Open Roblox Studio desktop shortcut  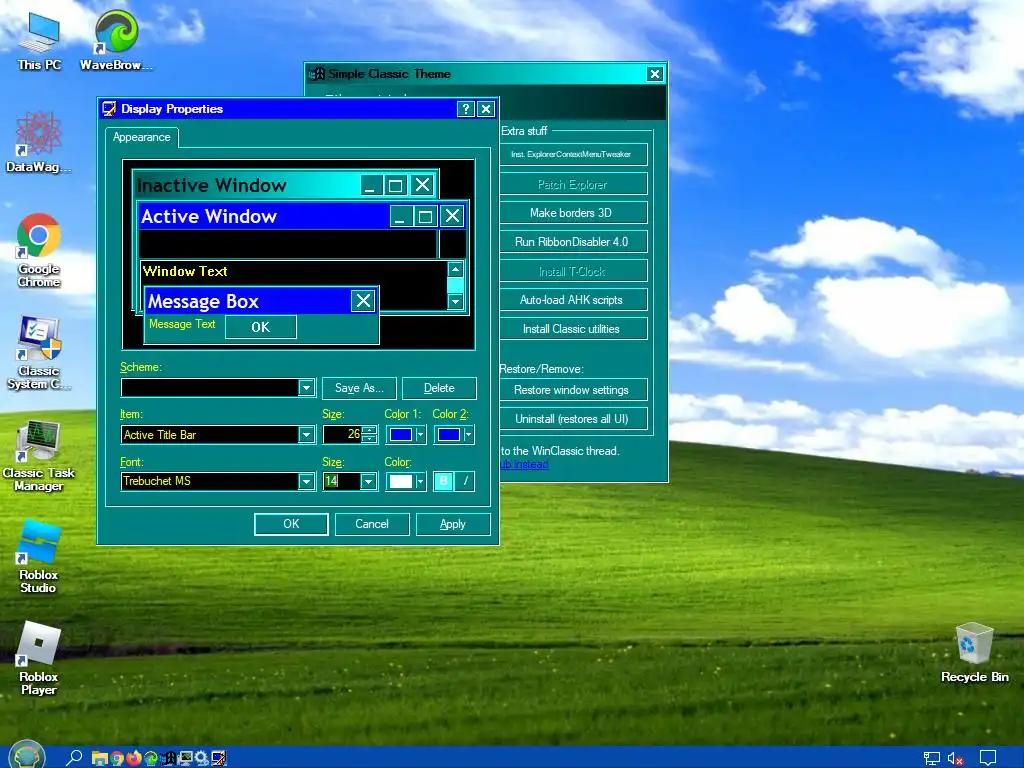(x=39, y=556)
